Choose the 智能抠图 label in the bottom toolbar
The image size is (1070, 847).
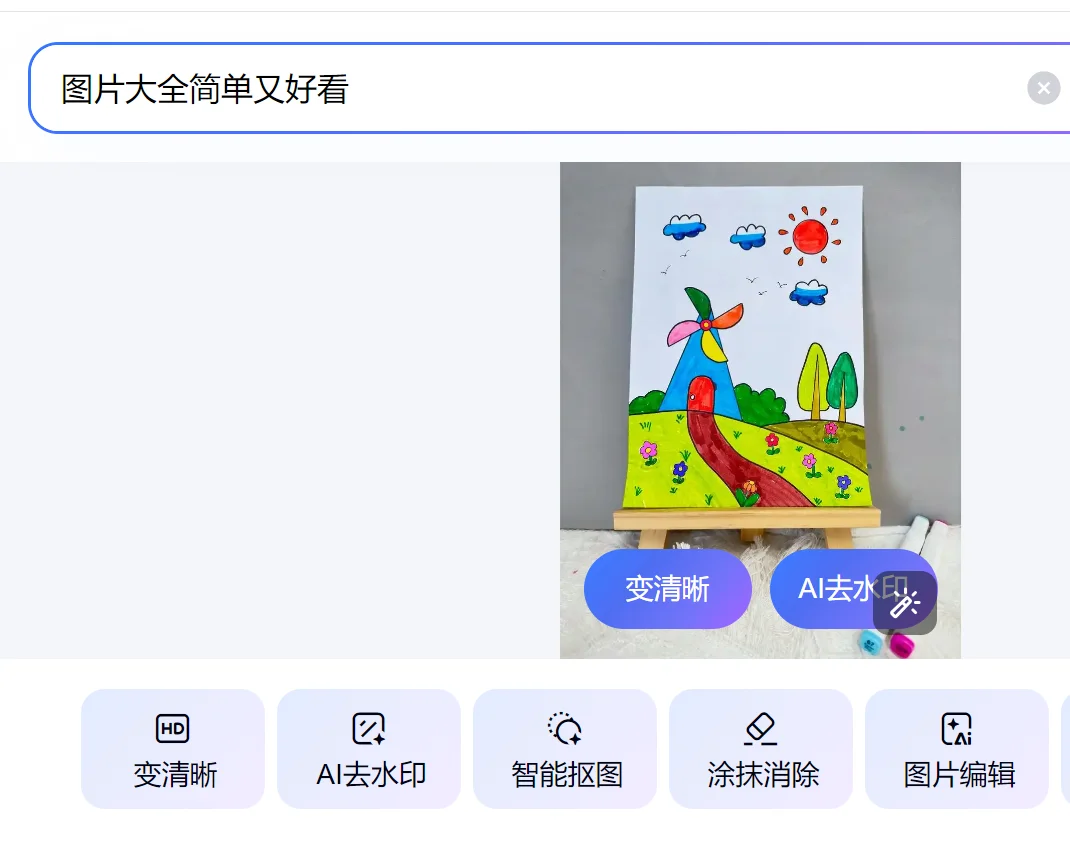(566, 775)
